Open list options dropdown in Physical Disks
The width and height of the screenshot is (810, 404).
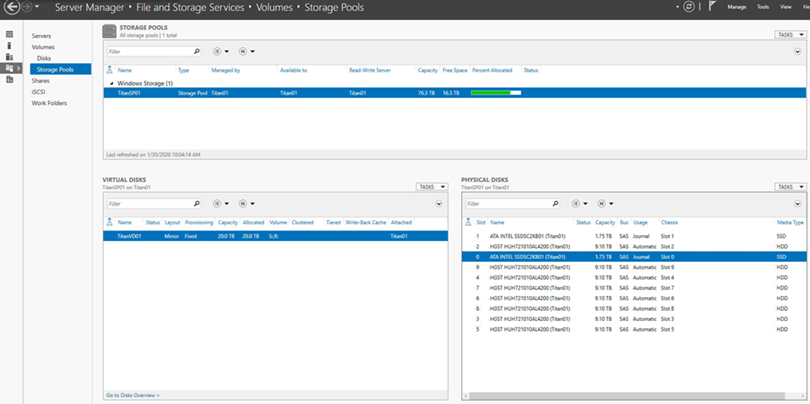tap(579, 204)
